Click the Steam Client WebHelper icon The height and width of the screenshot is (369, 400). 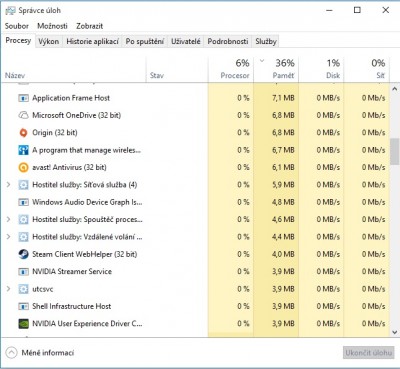(23, 254)
